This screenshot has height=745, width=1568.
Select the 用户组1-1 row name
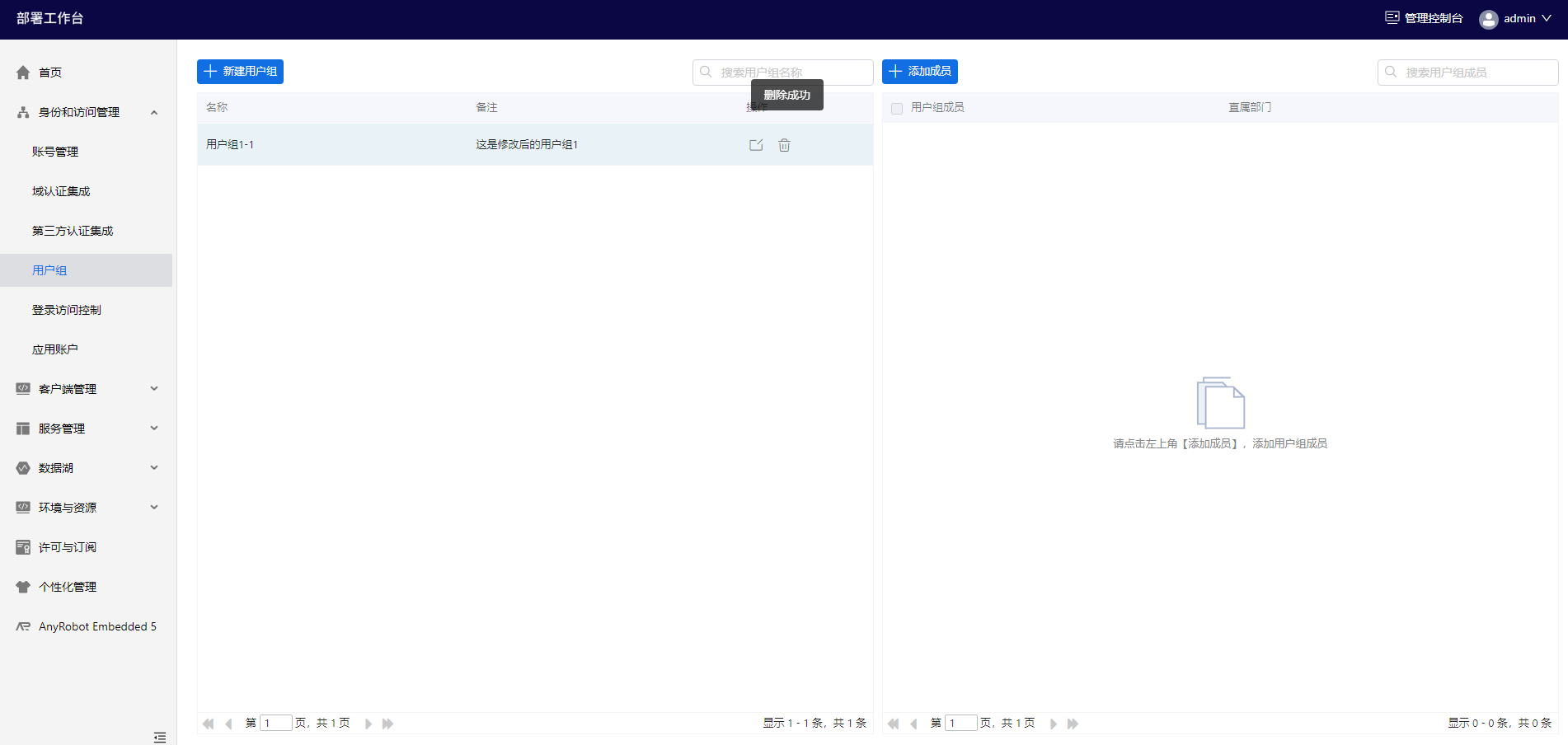230,144
